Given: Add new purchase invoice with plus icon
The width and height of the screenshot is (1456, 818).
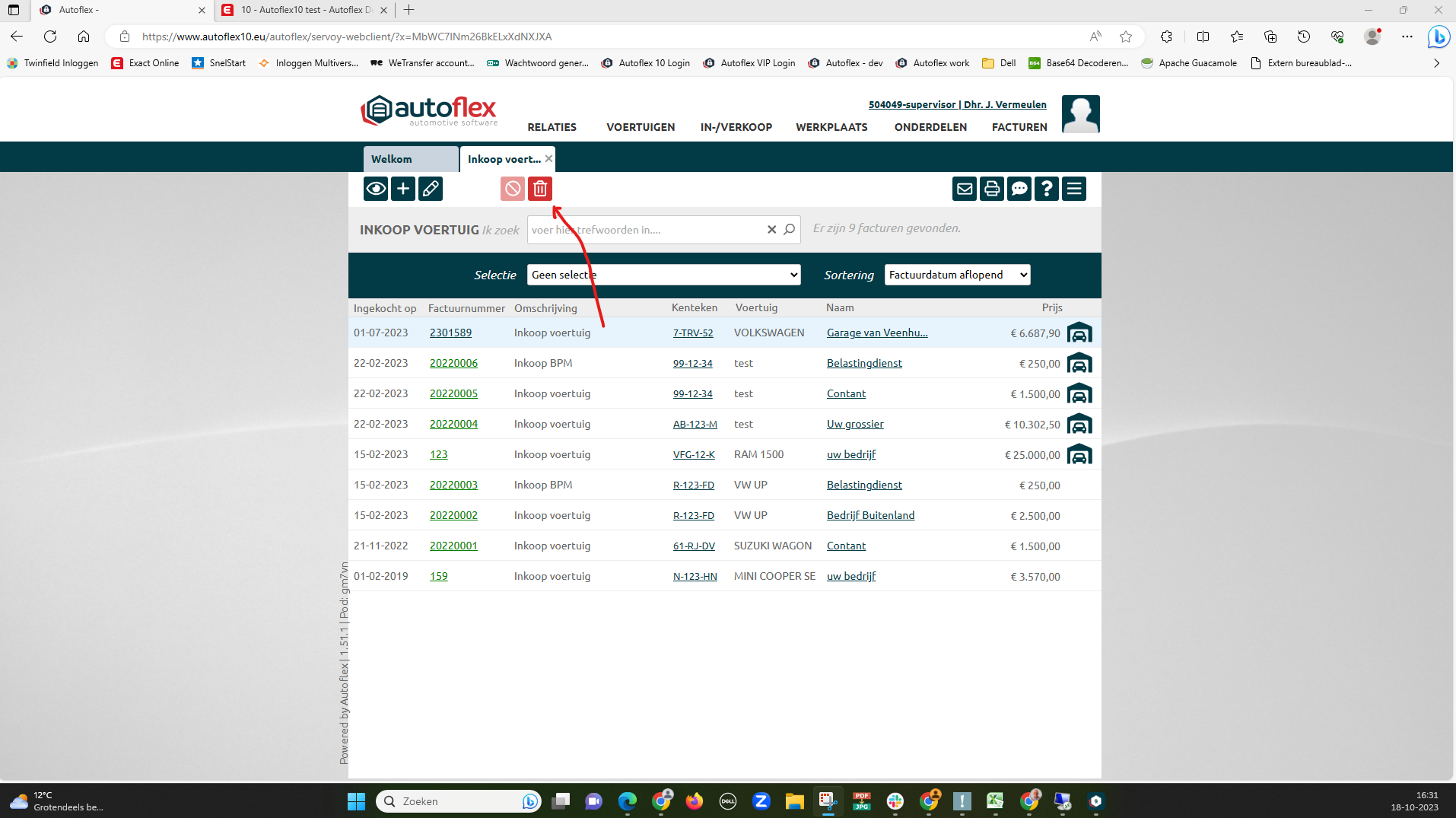Looking at the screenshot, I should [x=403, y=189].
